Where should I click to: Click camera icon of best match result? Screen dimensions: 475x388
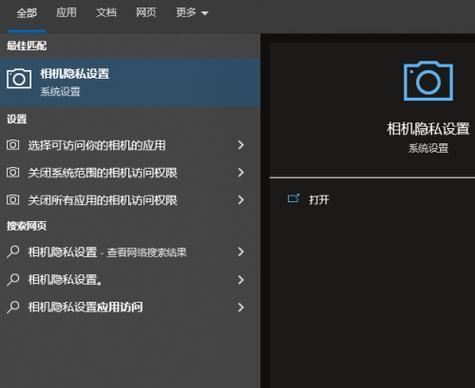pyautogui.click(x=19, y=79)
